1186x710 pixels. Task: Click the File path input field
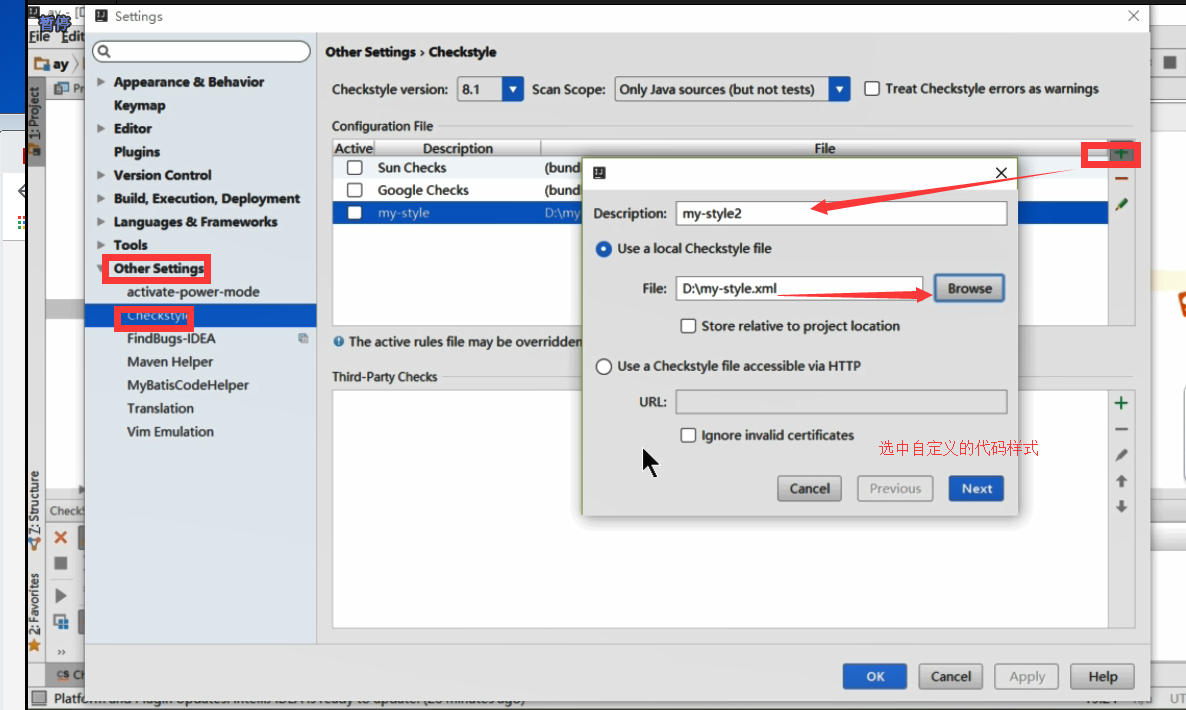click(x=799, y=288)
